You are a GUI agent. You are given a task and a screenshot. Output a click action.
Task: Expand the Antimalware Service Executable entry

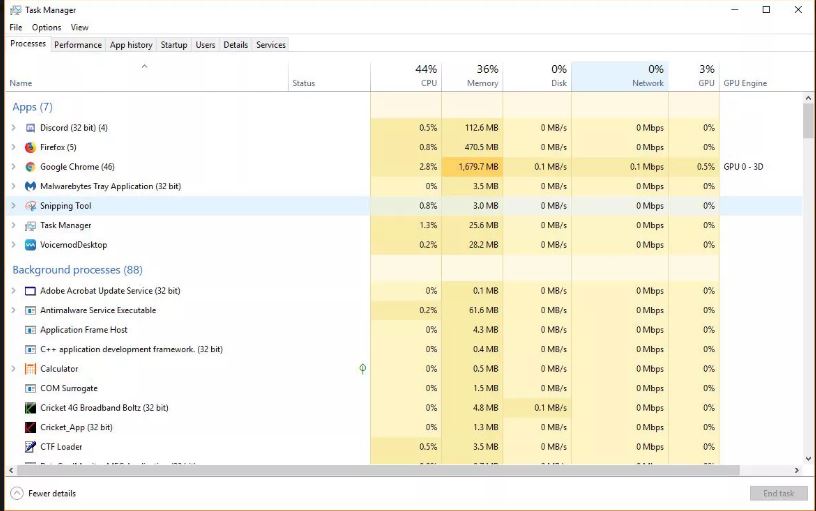click(x=14, y=311)
